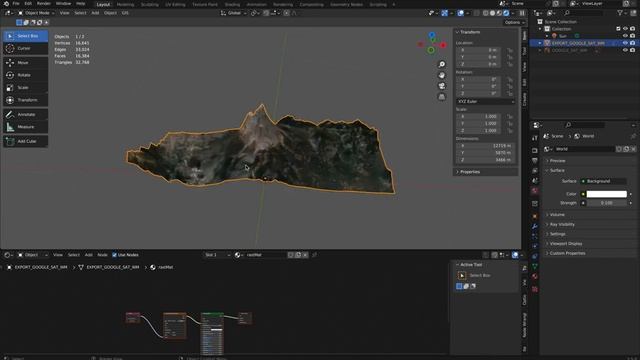The height and width of the screenshot is (360, 640).
Task: Open Material properties tab icon
Action: 535,276
